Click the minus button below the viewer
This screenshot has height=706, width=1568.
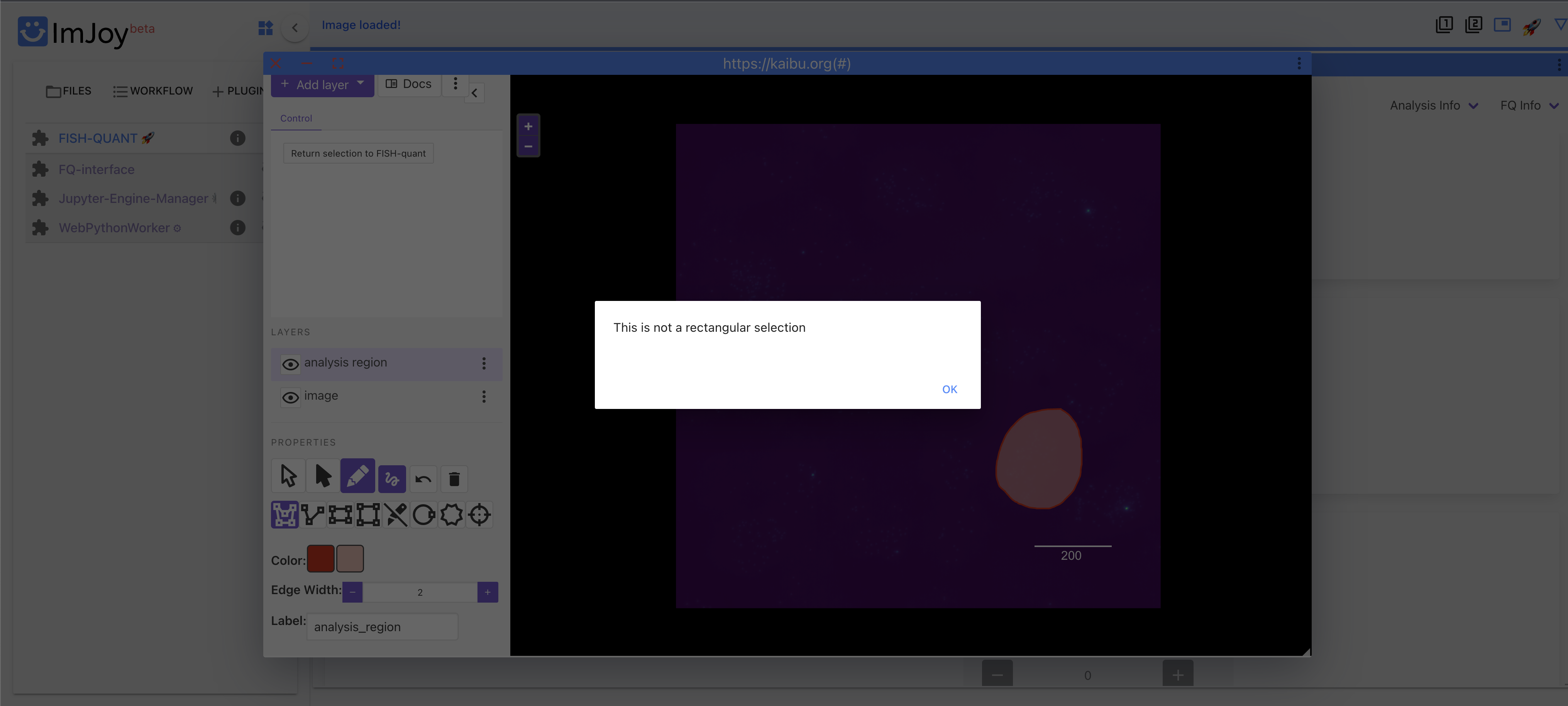pos(997,674)
